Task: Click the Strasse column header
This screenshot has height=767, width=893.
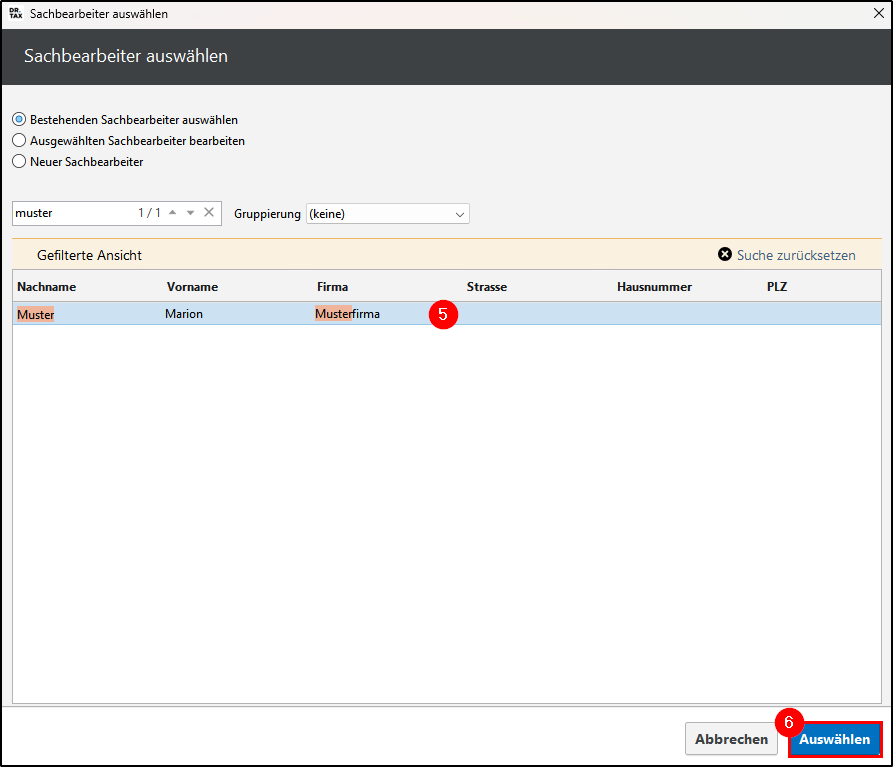Action: pos(487,287)
